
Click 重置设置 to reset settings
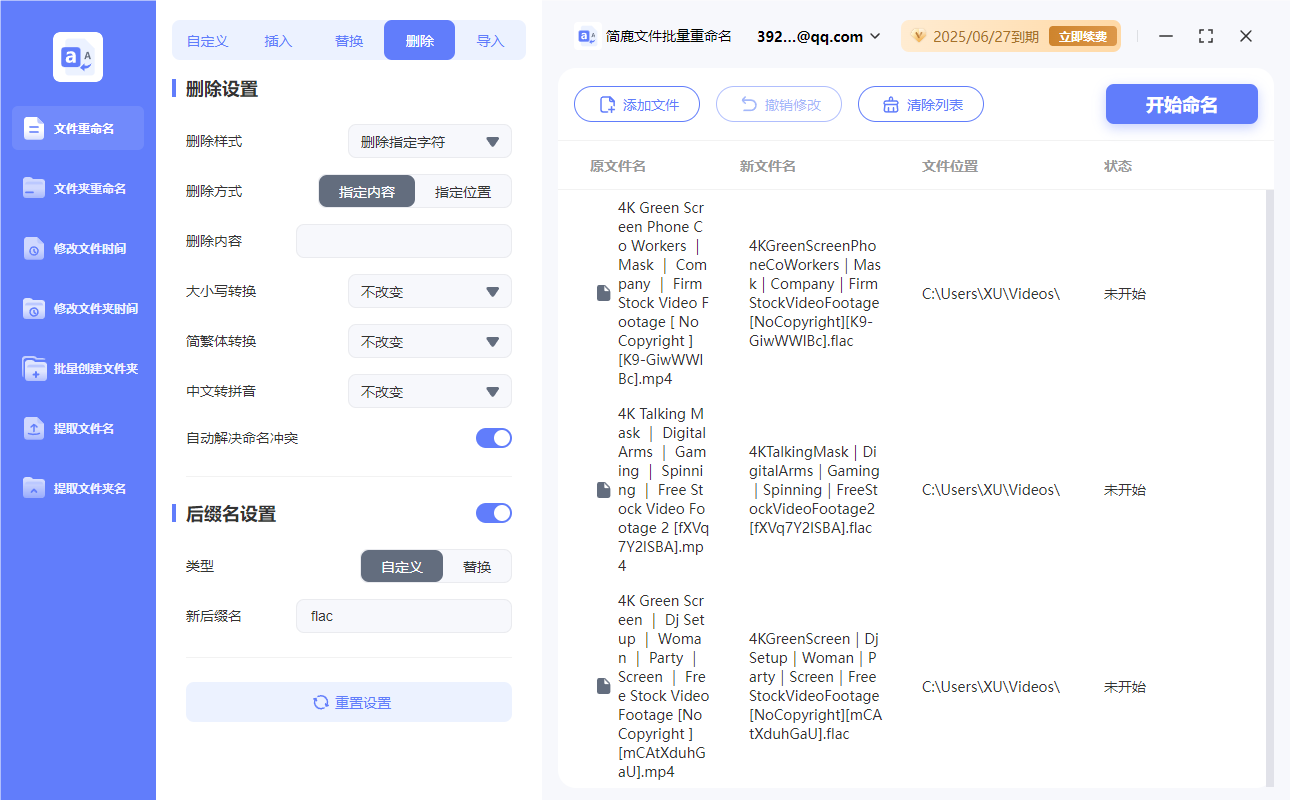click(x=348, y=702)
